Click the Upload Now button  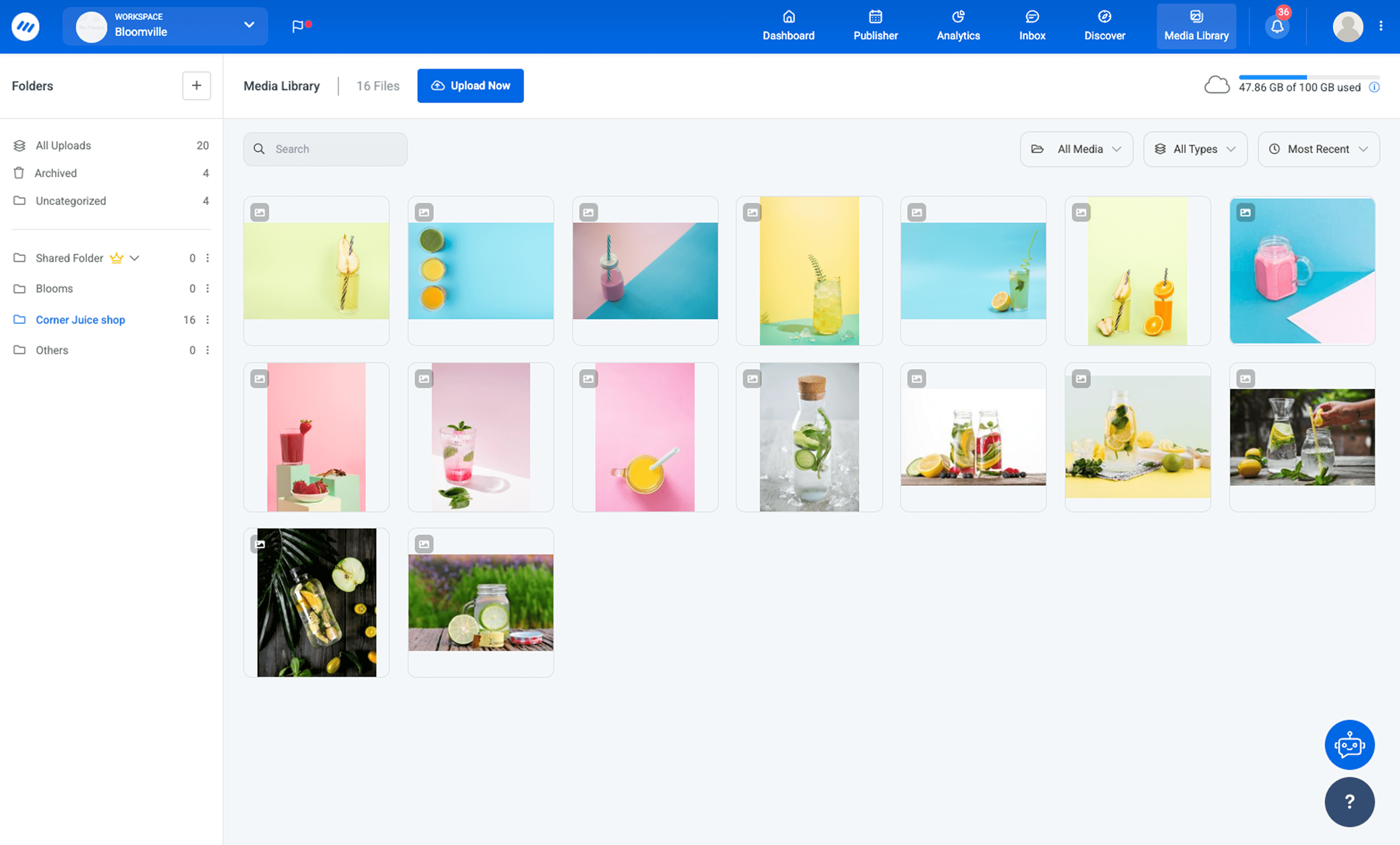[470, 85]
